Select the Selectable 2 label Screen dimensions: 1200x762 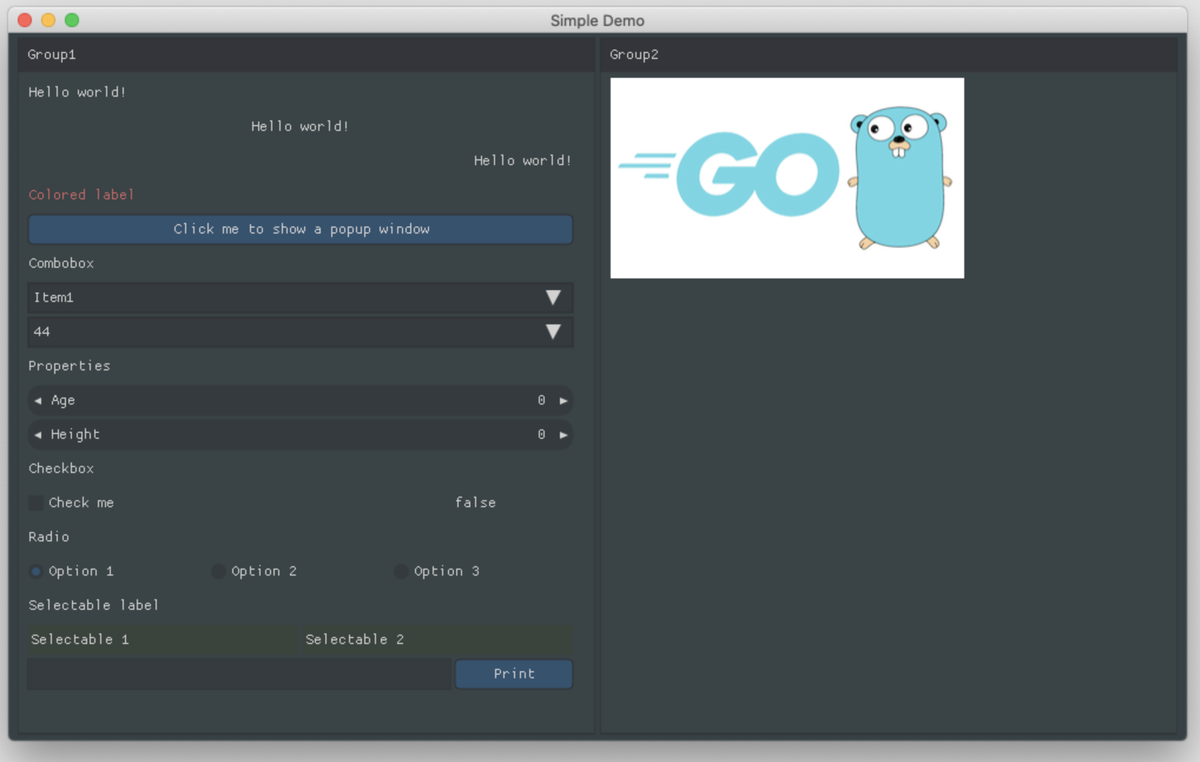(x=437, y=640)
